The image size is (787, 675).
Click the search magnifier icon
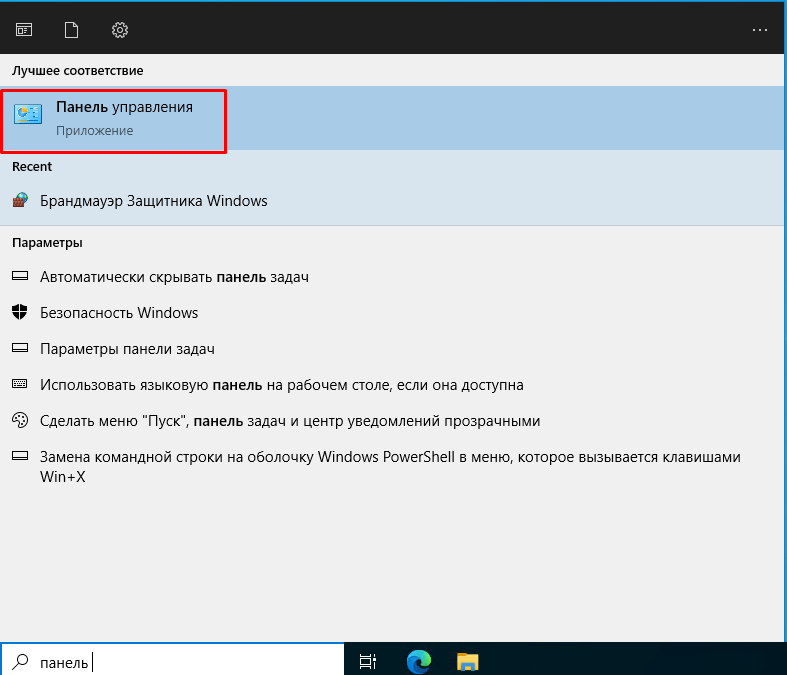click(x=20, y=661)
